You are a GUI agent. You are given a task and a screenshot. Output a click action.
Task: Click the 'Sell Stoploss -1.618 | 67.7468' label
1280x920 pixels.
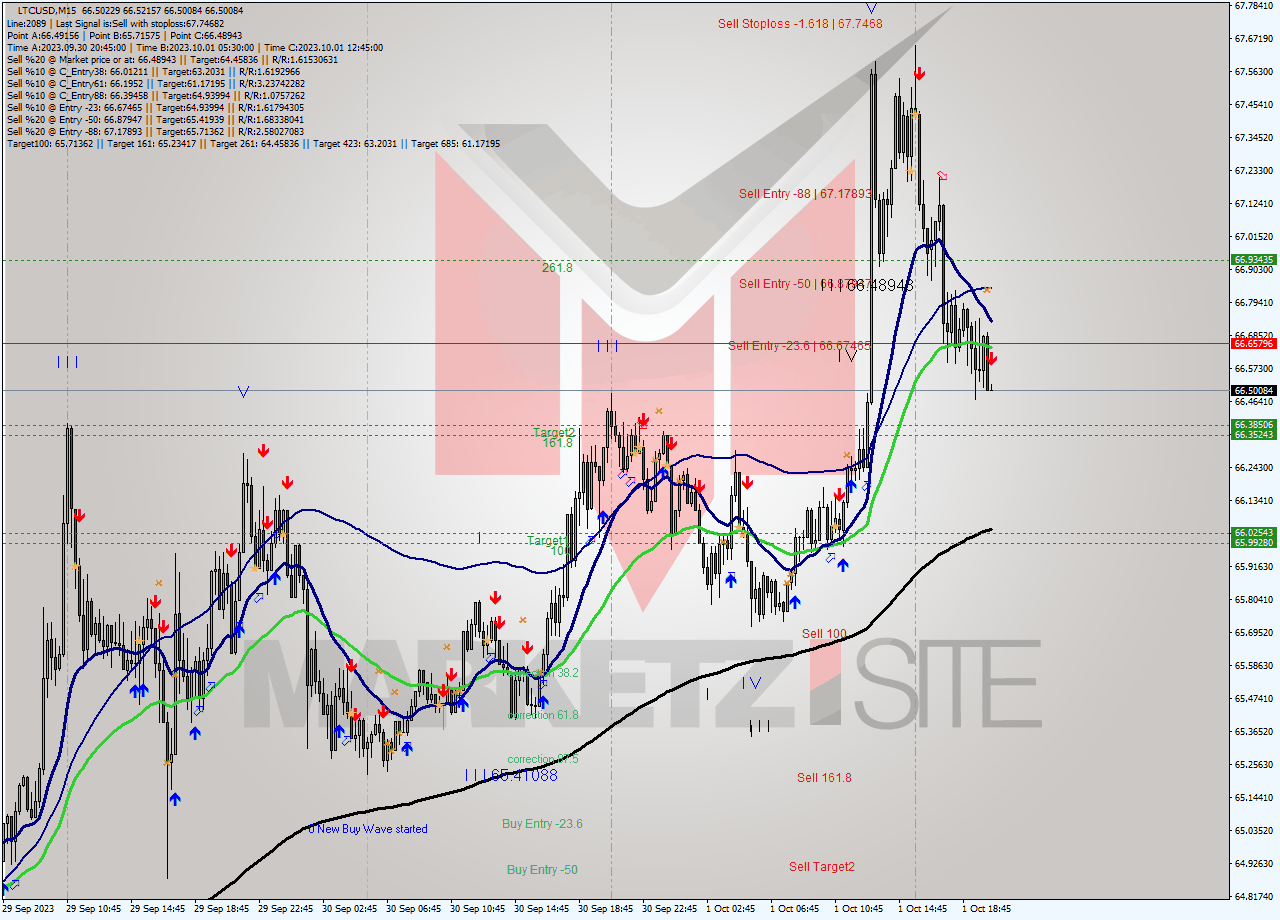(x=800, y=23)
